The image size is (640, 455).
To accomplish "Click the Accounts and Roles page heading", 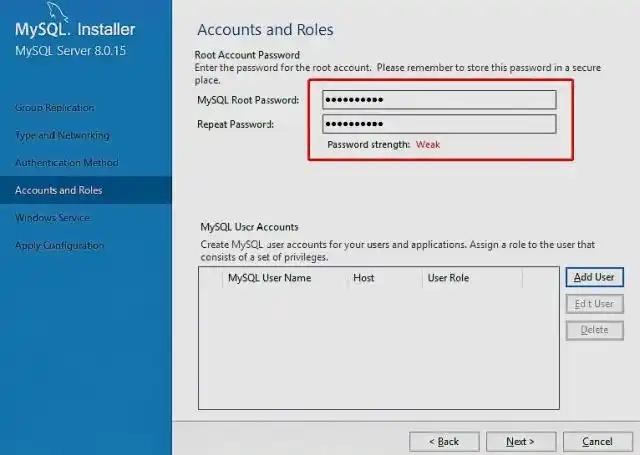I will click(x=265, y=30).
